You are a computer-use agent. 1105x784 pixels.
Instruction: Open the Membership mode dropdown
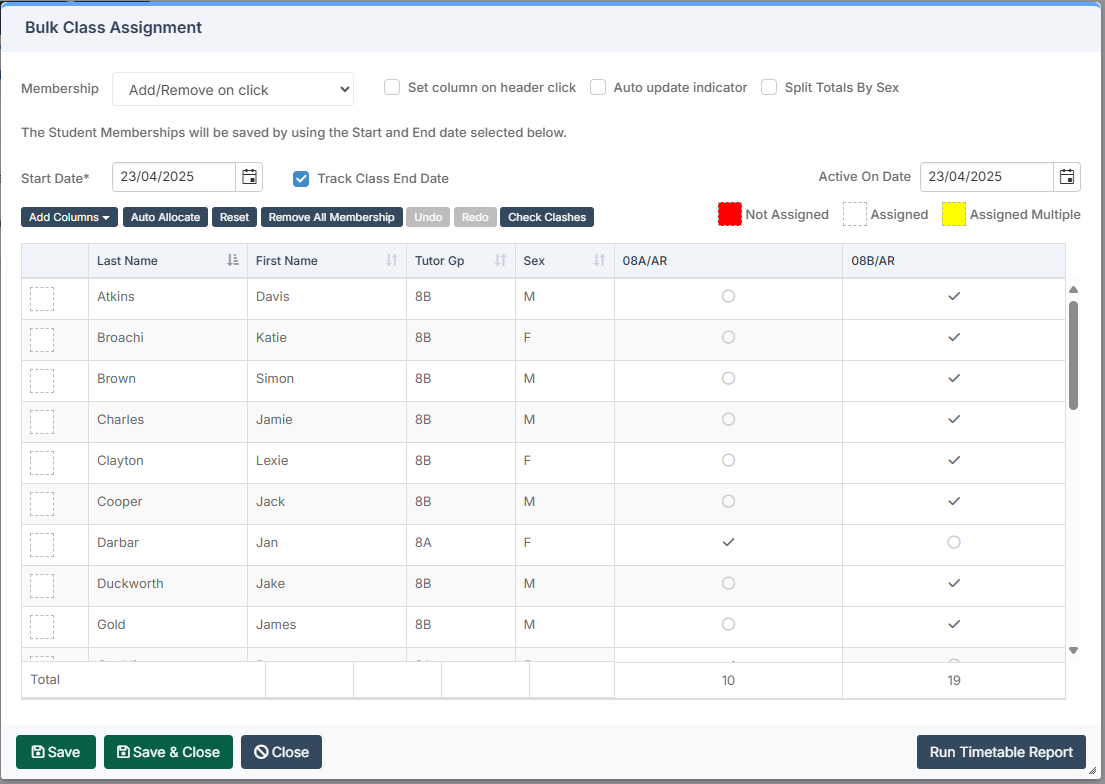[233, 89]
